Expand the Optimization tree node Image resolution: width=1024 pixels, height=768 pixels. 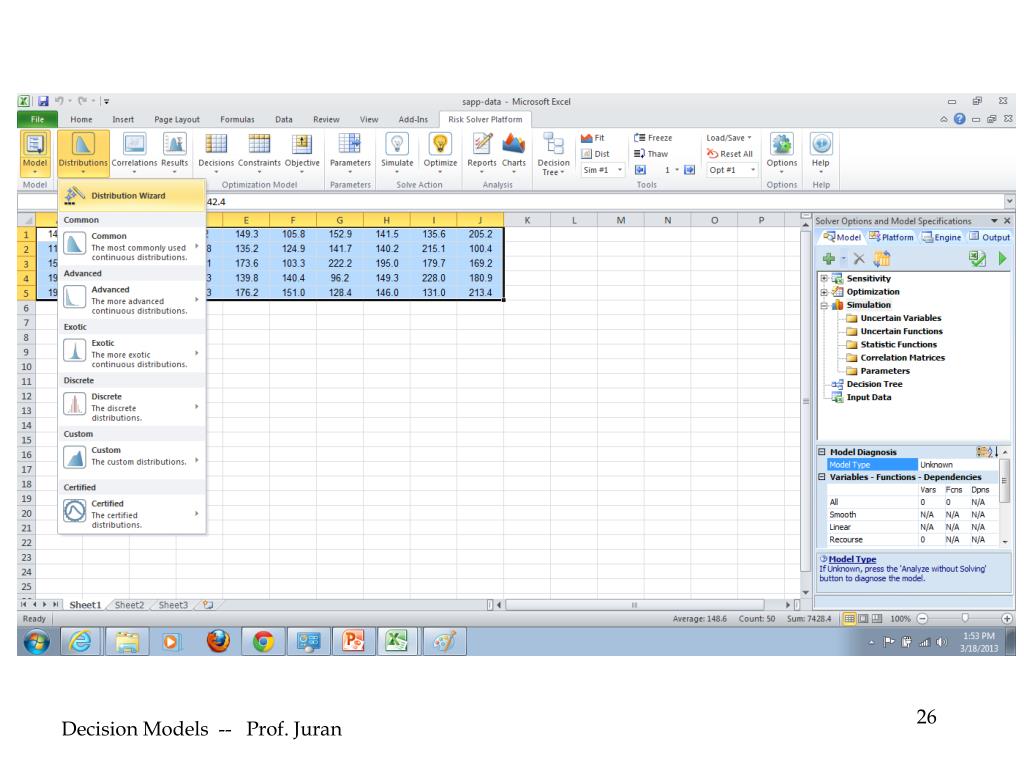tap(824, 292)
